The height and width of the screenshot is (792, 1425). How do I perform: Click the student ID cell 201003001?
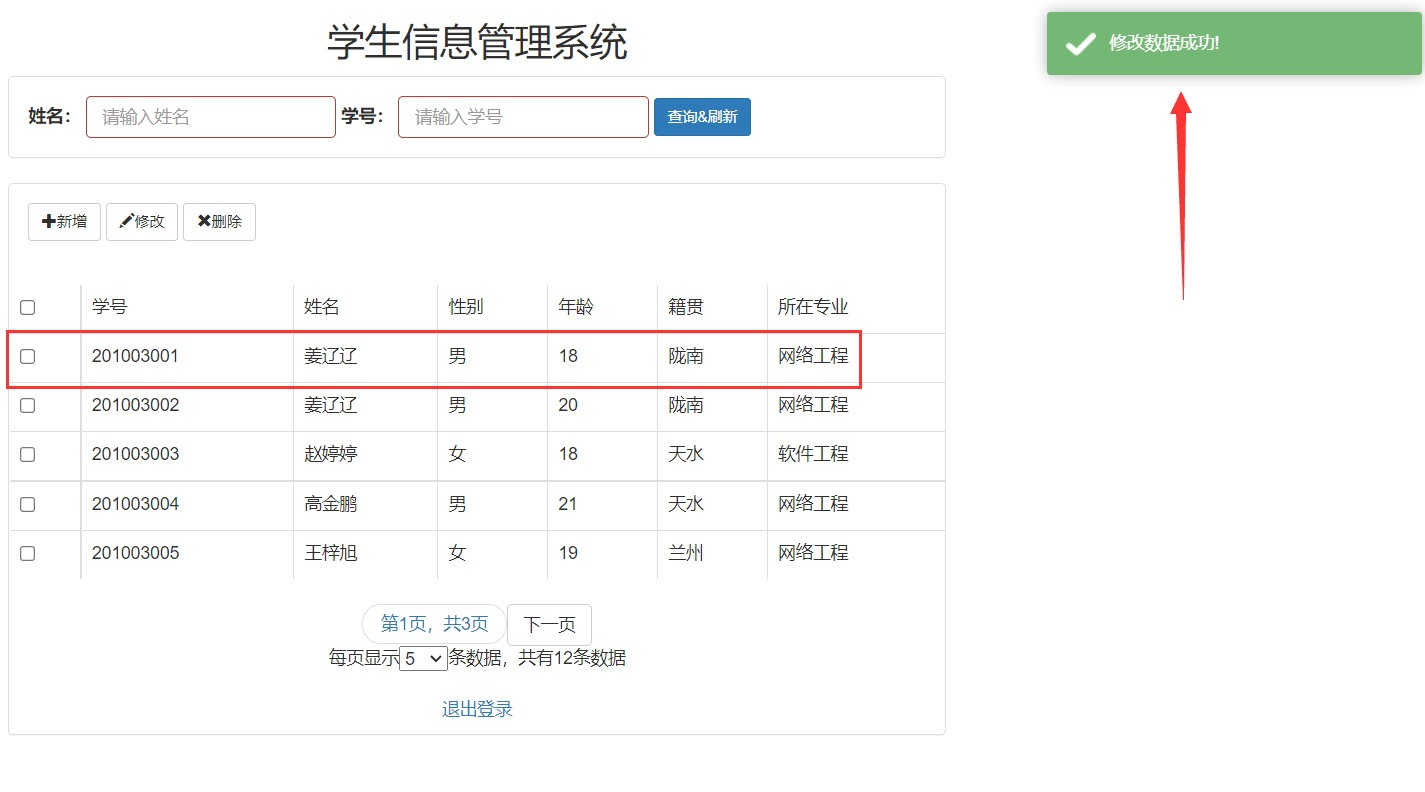(135, 356)
